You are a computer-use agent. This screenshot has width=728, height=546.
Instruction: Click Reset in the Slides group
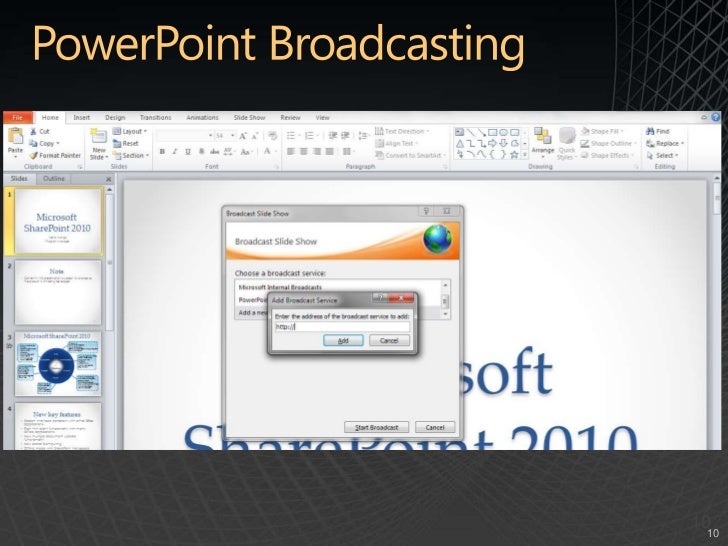[125, 143]
